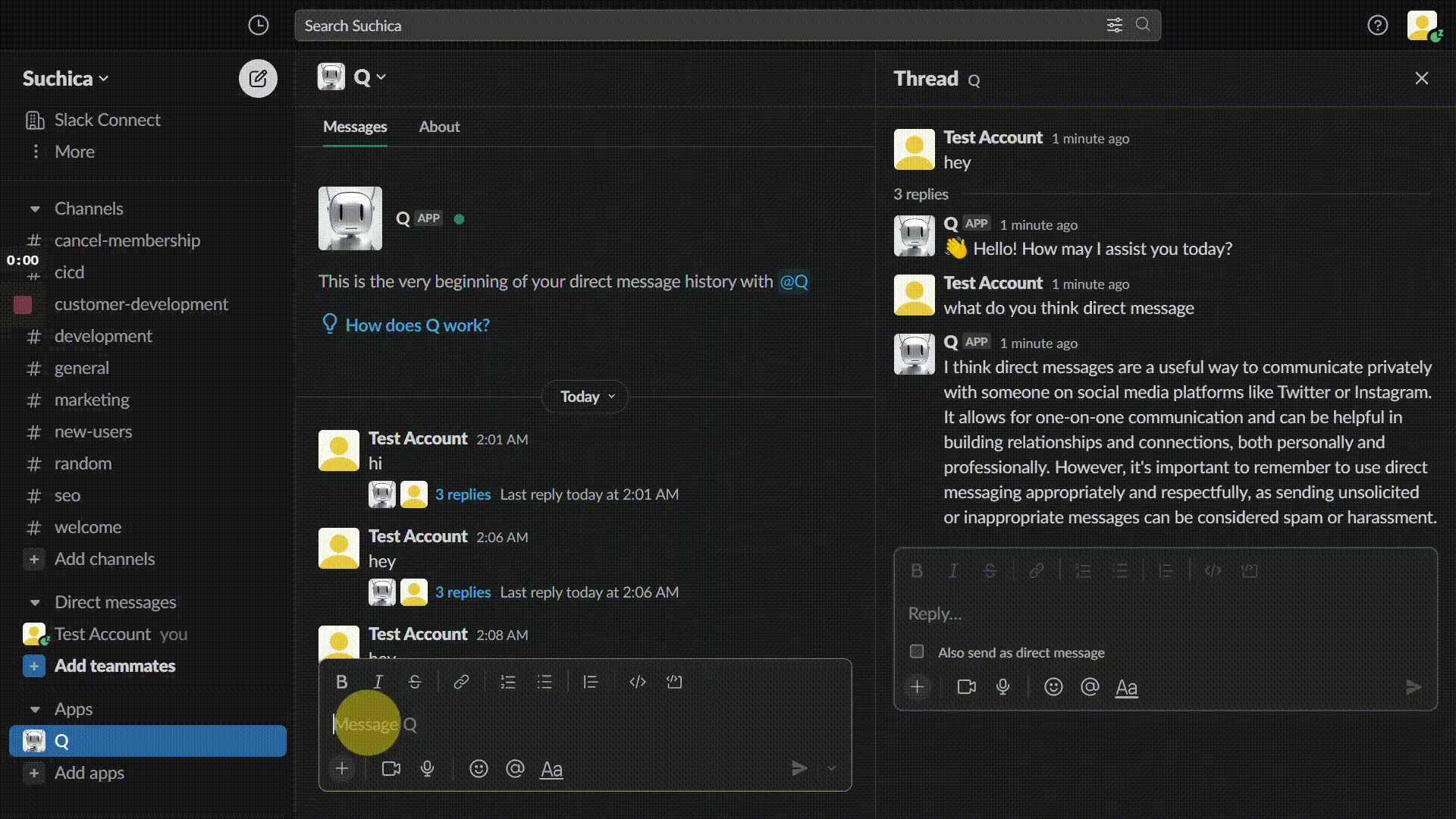Open the Suchica workspace menu
Screen dimensions: 1456x819
point(65,78)
